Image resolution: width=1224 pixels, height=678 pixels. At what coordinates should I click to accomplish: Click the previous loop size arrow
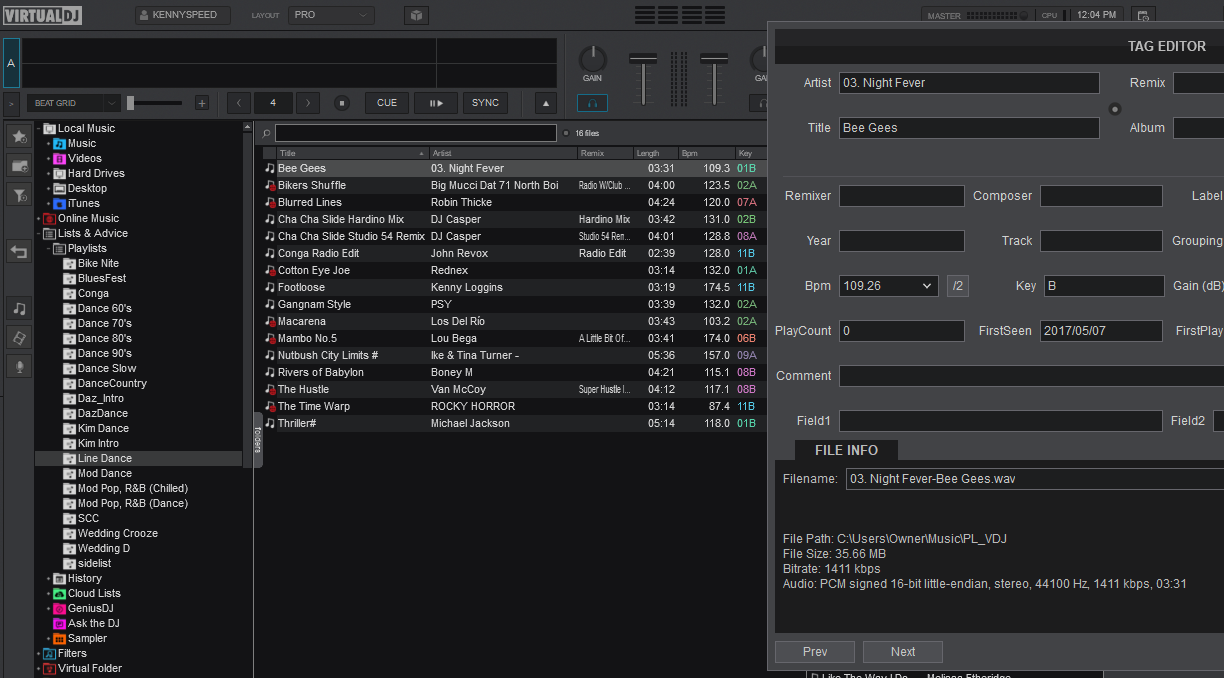tap(239, 103)
